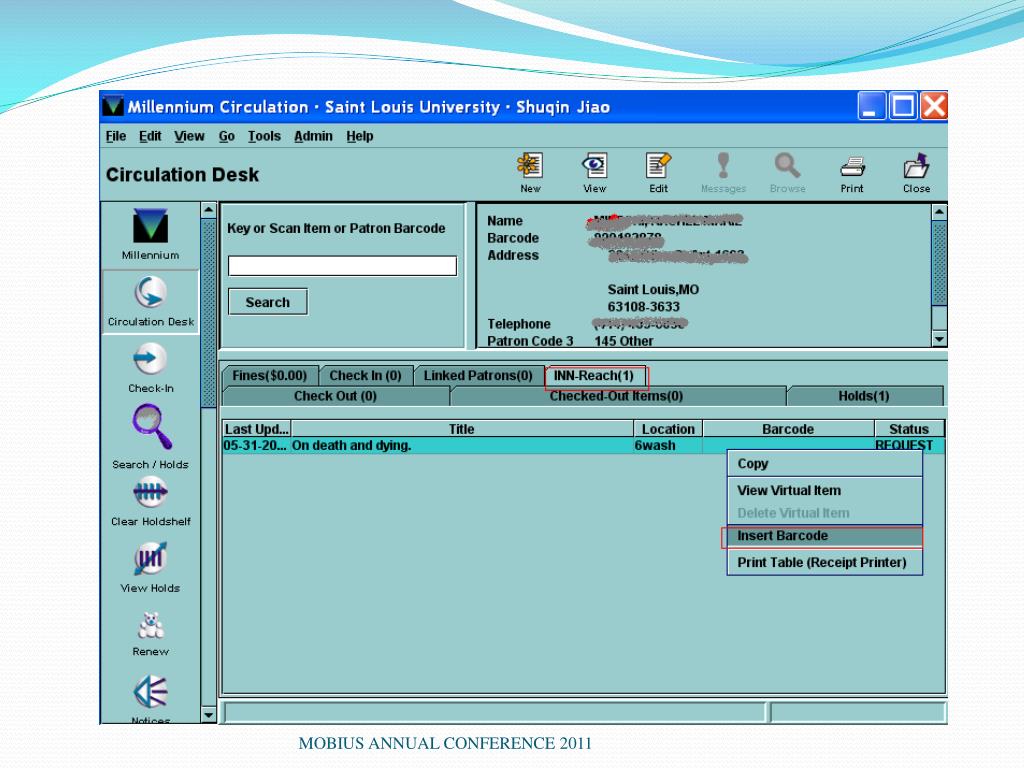Click the patron info scroll down arrow
This screenshot has height=768, width=1024.
click(939, 339)
